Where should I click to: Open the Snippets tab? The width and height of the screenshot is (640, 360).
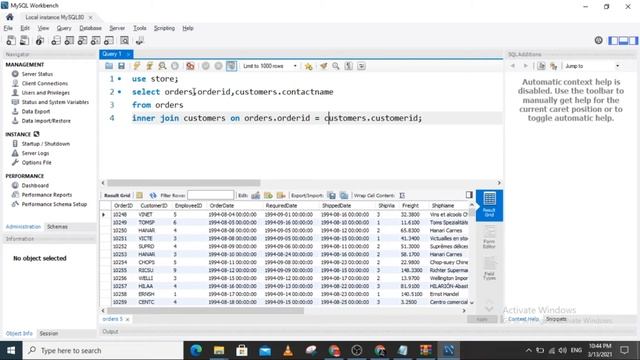click(x=556, y=319)
